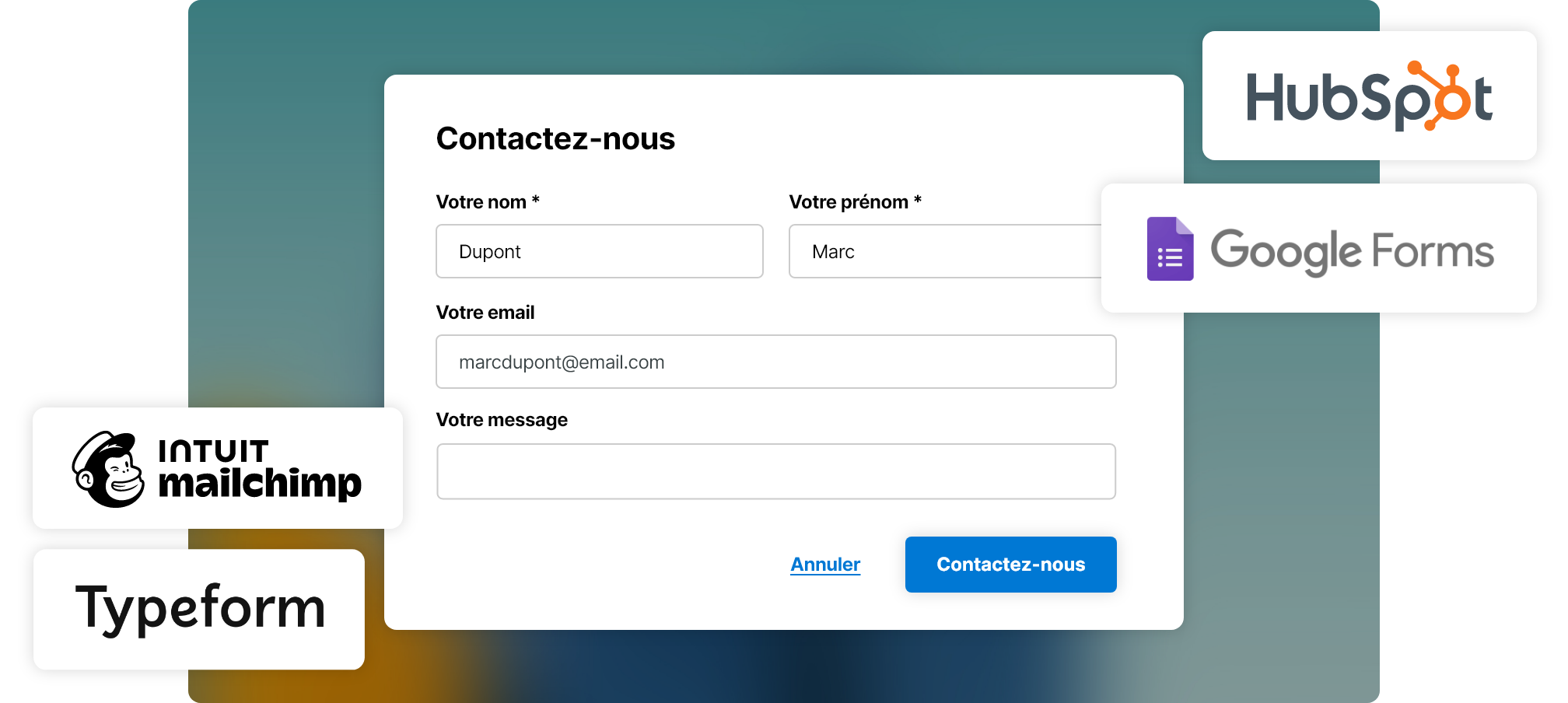Focus the Votre nom field containing Dupont
This screenshot has height=703, width=1568.
599,251
